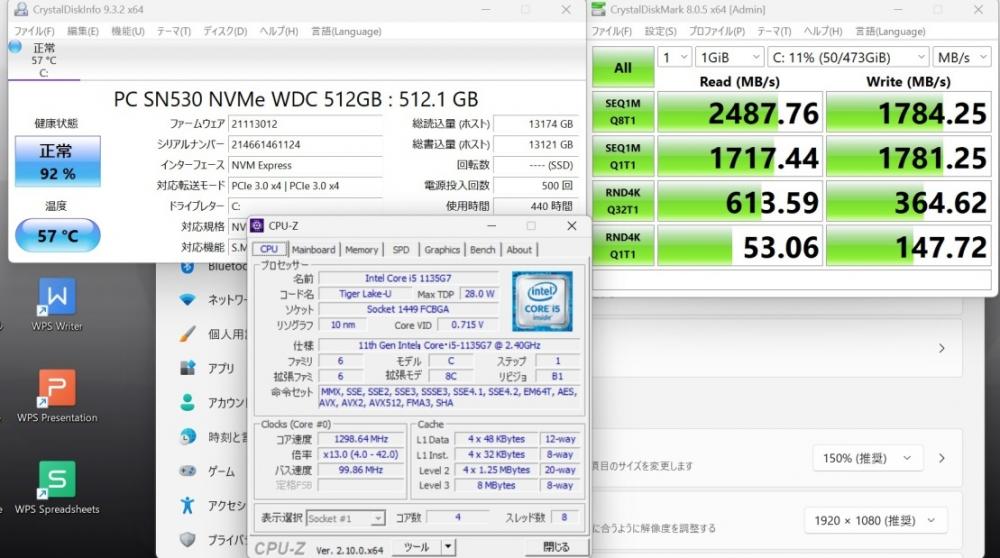Viewport: 1000px width, 558px height.
Task: Click the CrystalDiskMark title bar icon
Action: 599,10
